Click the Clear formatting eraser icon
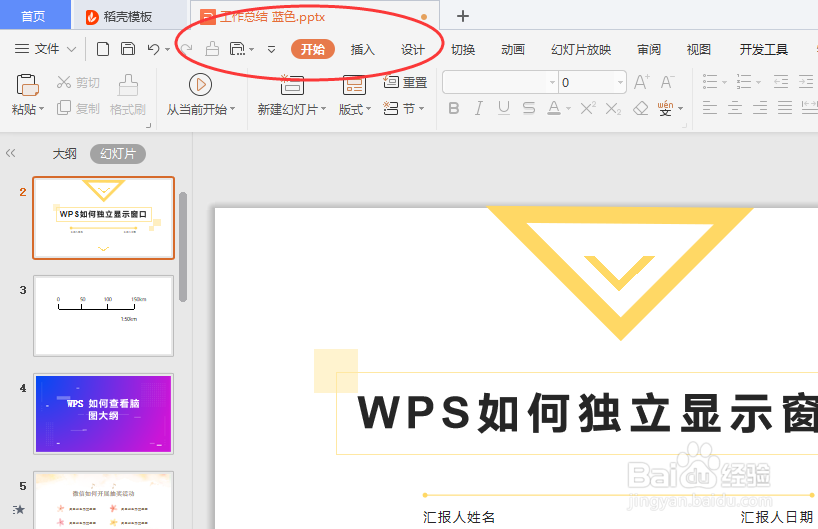Viewport: 818px width, 529px height. coord(641,109)
